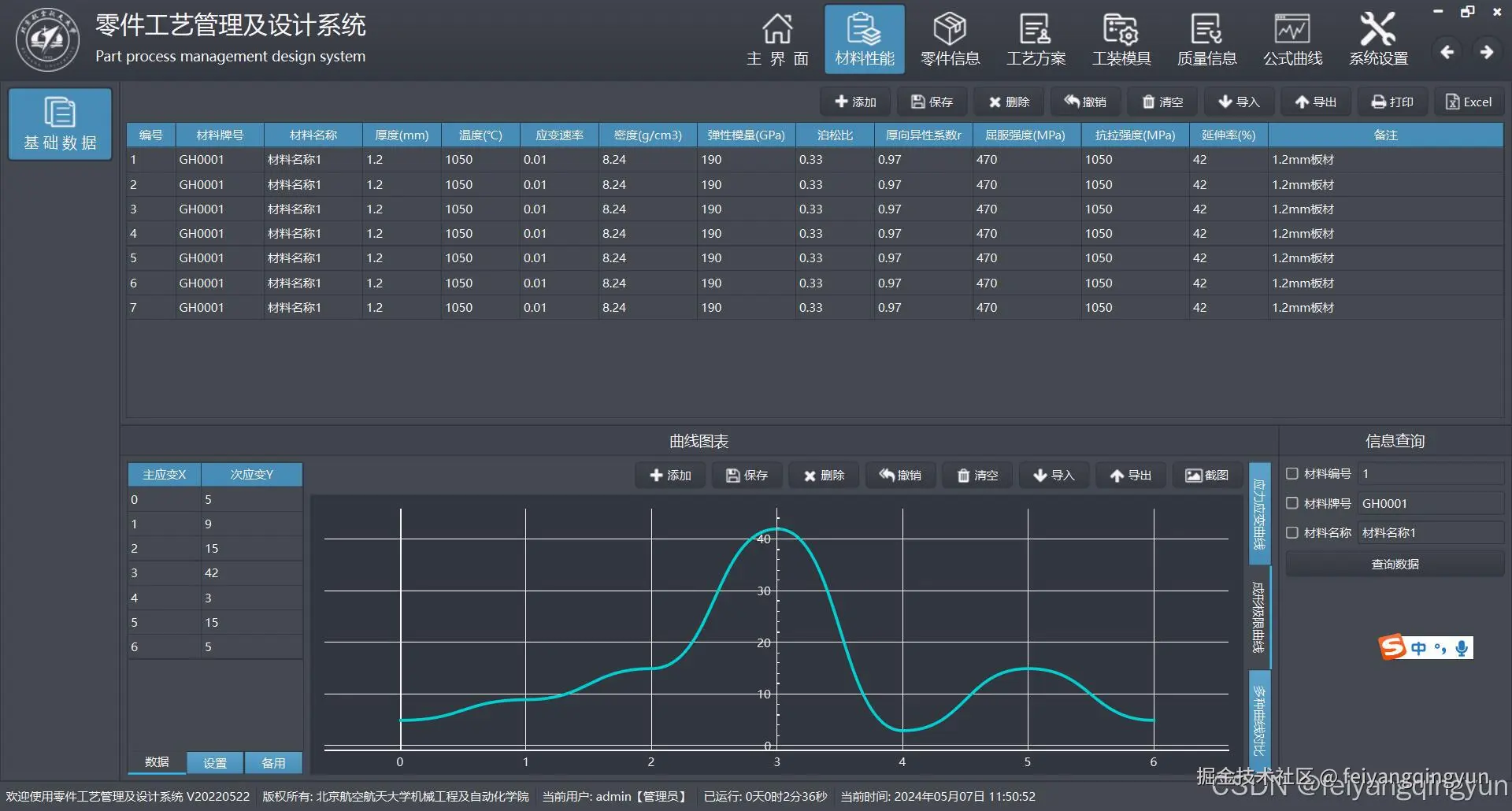Capture the chart with 截图
The height and width of the screenshot is (811, 1512).
1207,475
